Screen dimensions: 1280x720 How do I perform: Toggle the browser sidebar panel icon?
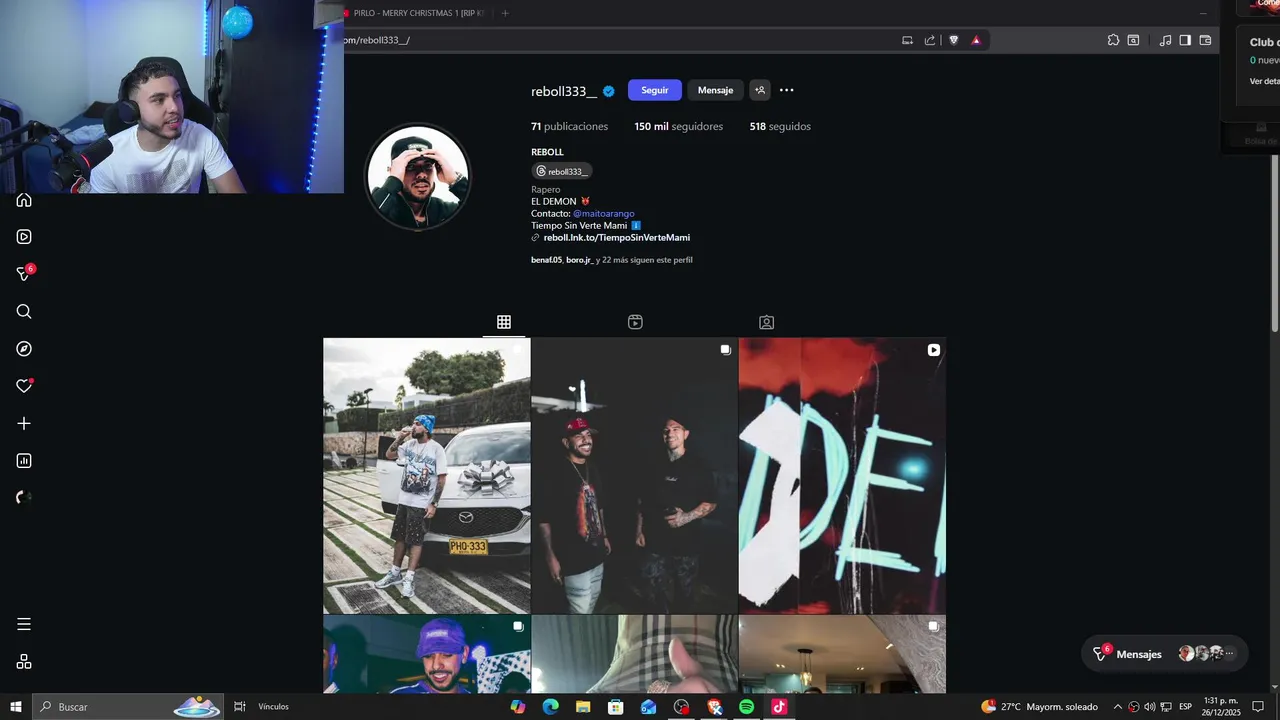[x=1185, y=40]
